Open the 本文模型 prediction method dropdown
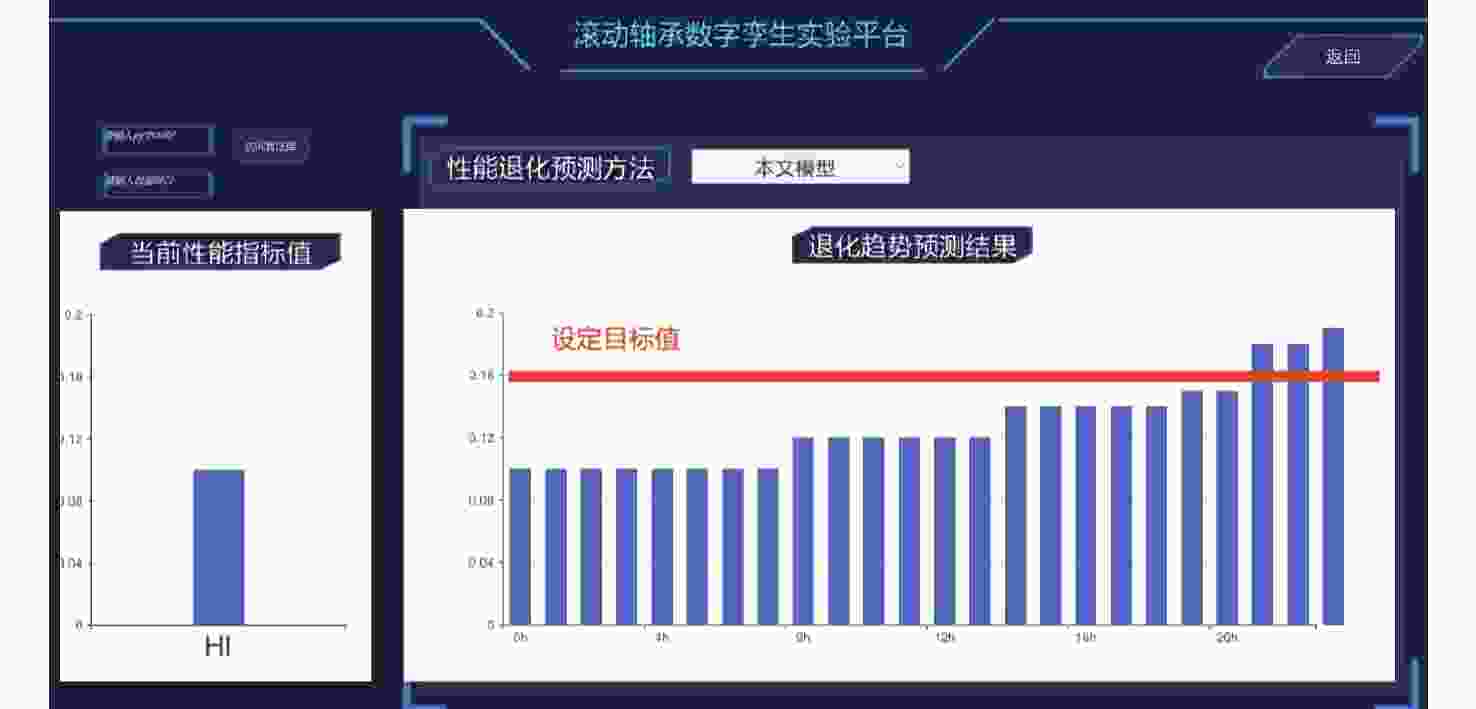1476x709 pixels. click(800, 168)
